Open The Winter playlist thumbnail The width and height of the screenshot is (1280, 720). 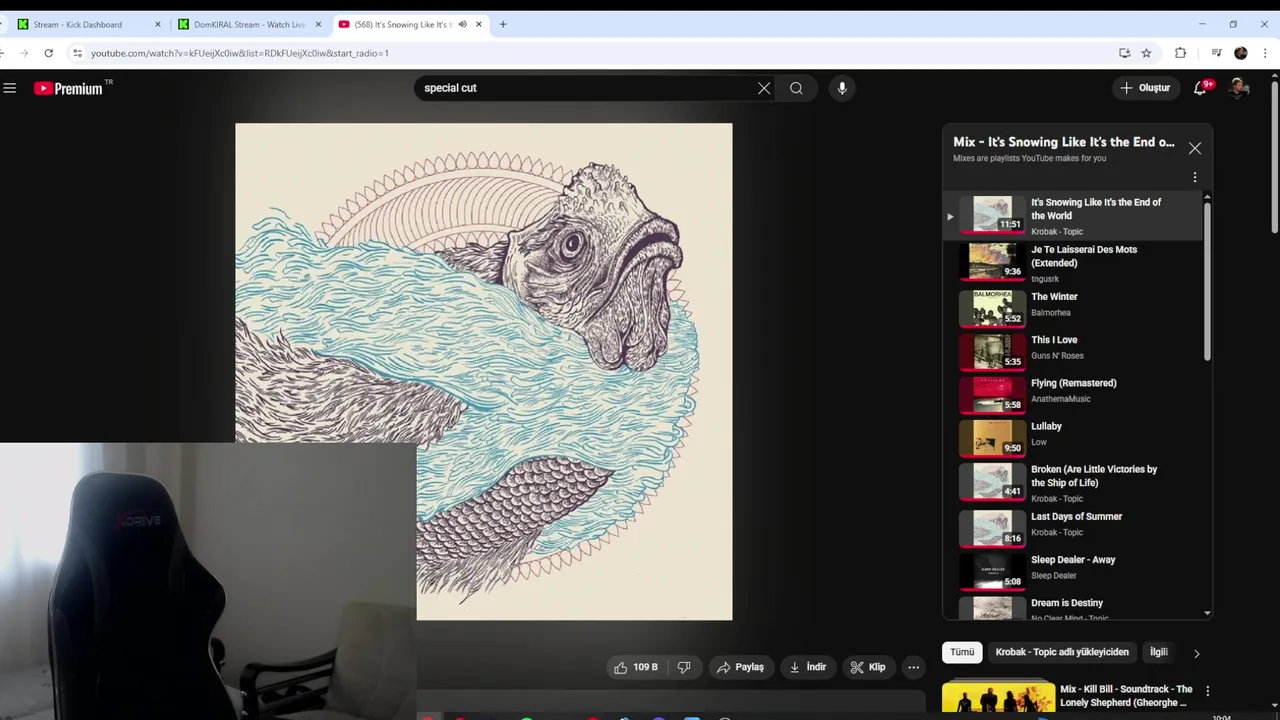[x=992, y=308]
